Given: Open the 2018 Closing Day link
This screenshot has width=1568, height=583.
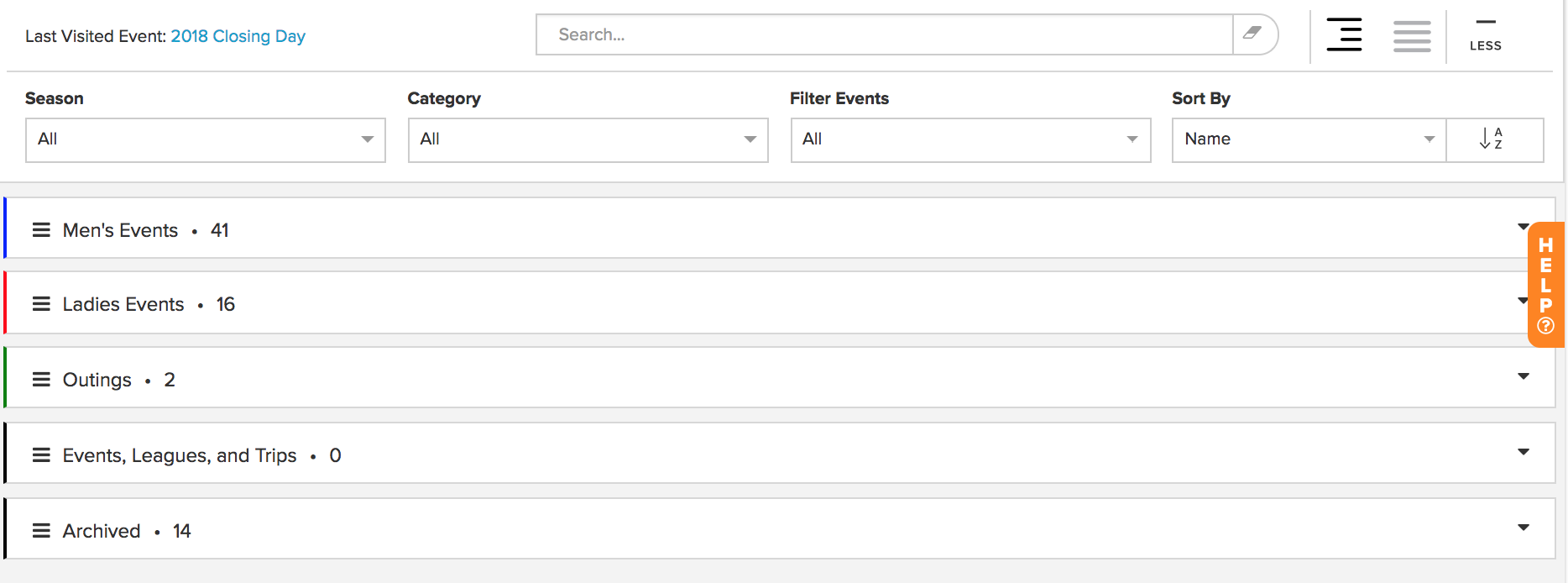Looking at the screenshot, I should point(238,36).
